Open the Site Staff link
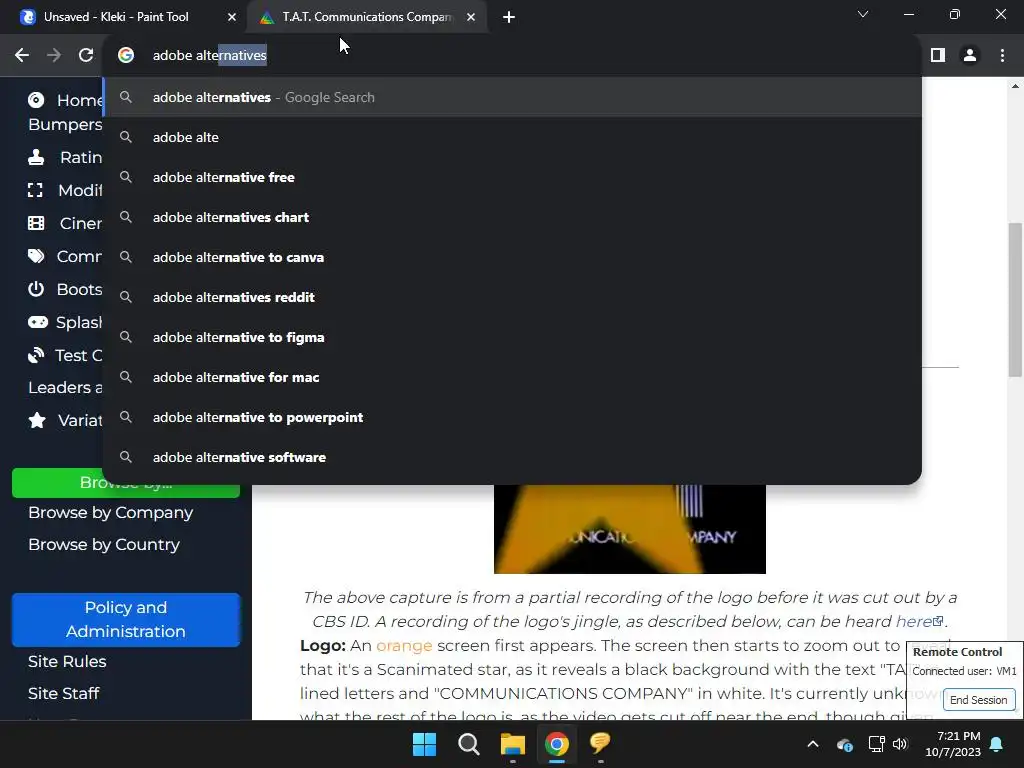This screenshot has width=1024, height=768. [63, 694]
